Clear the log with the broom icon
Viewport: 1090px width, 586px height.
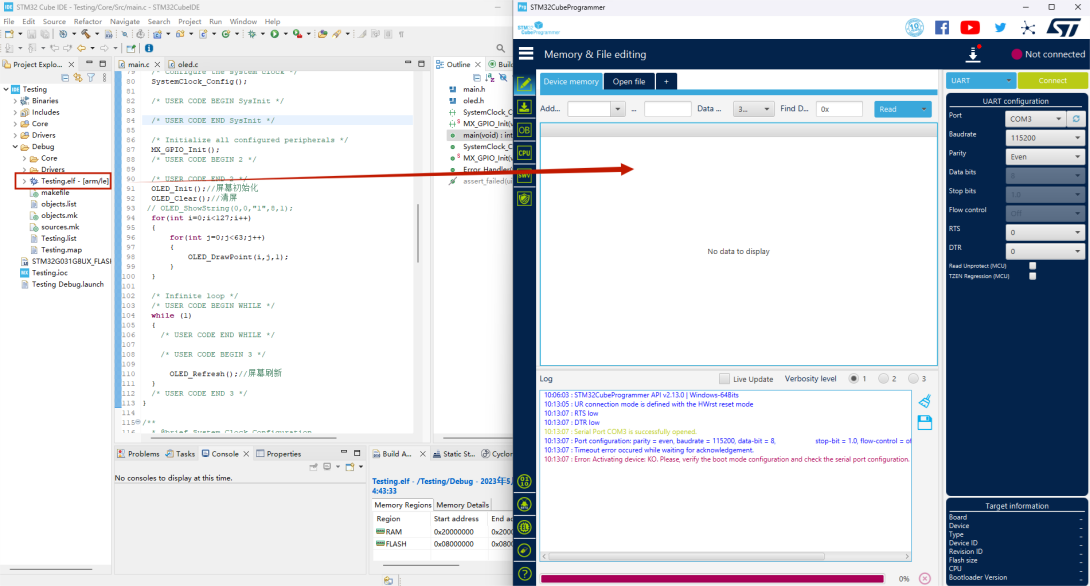925,401
